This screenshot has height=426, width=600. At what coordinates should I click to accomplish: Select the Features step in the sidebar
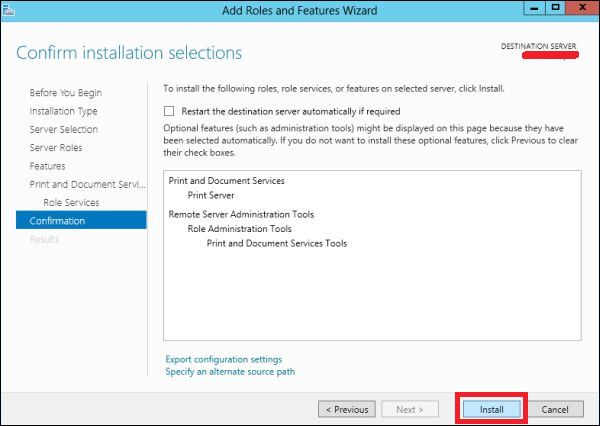(48, 166)
